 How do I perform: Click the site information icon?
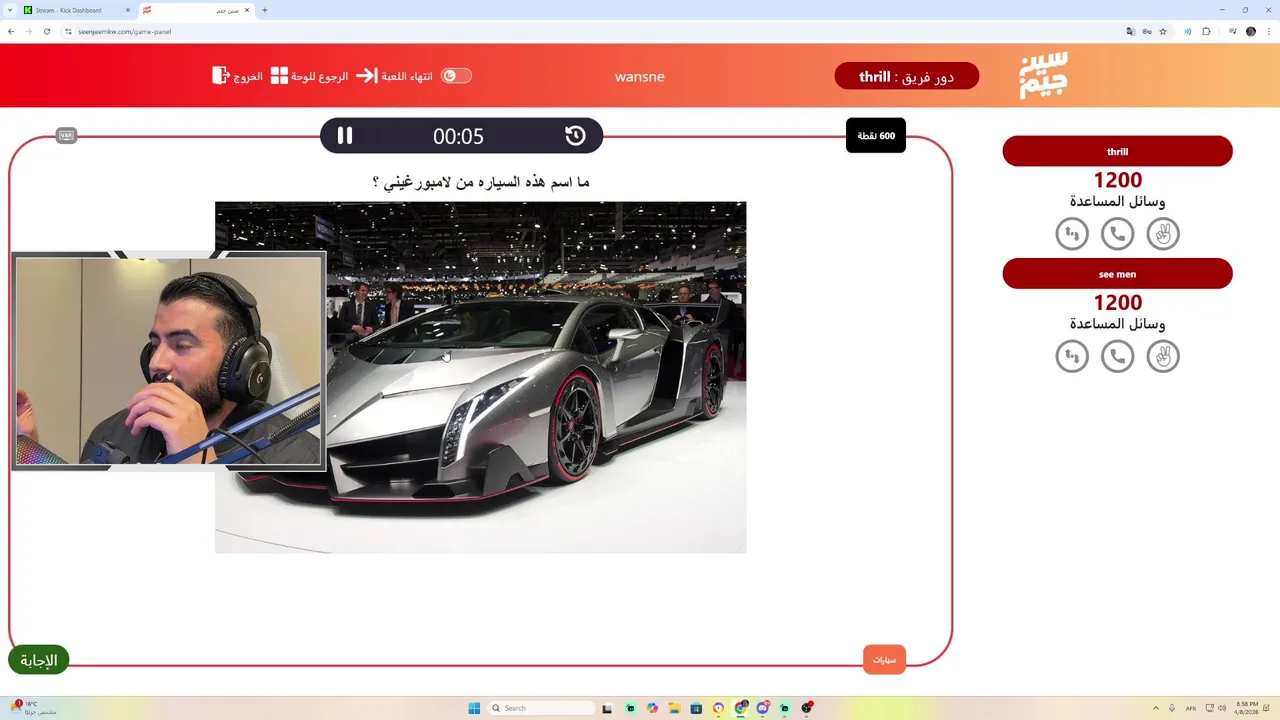69,31
